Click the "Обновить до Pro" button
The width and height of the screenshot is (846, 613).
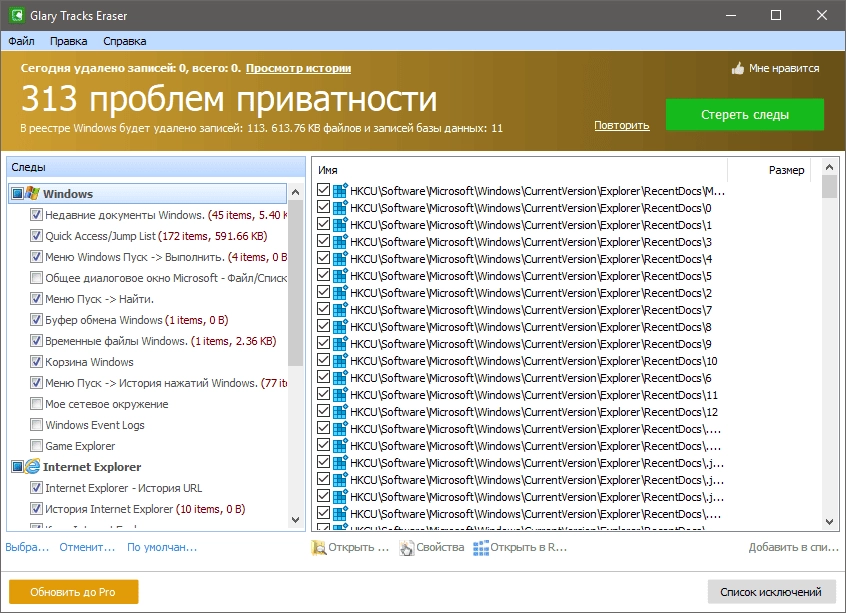(x=73, y=592)
